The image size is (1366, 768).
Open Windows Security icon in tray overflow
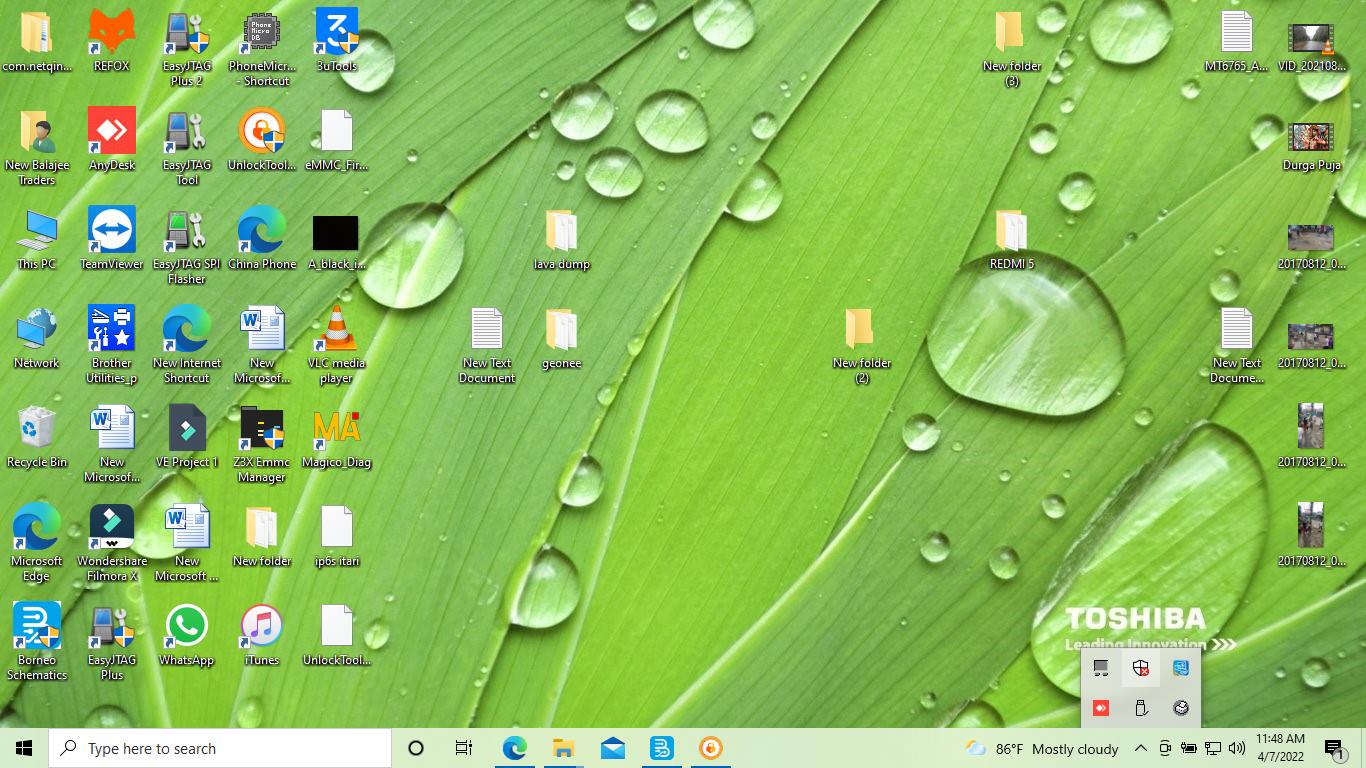(x=1141, y=668)
